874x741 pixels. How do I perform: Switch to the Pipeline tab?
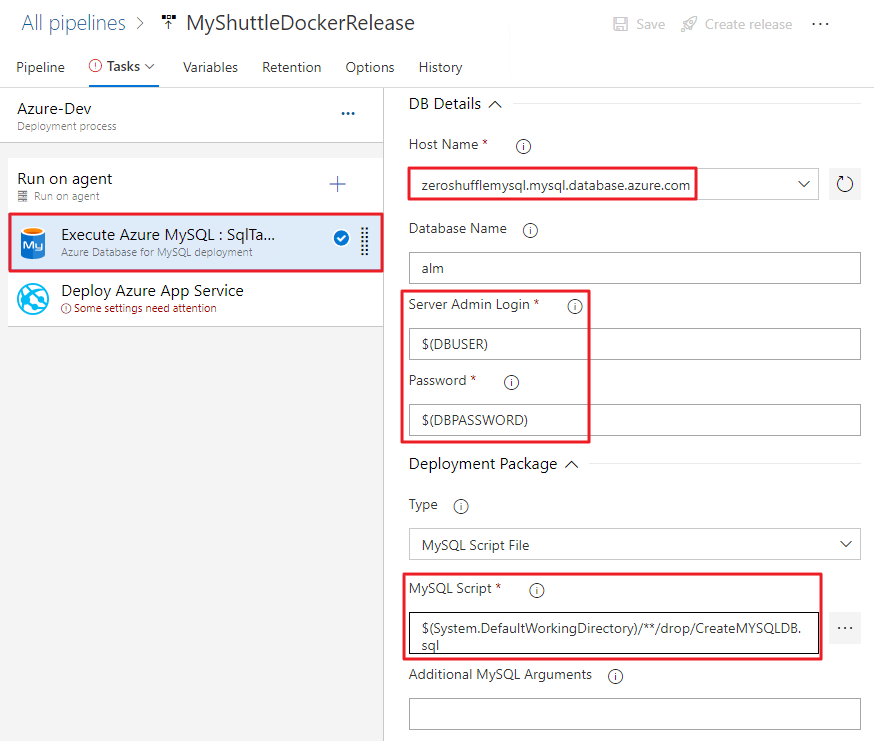coord(40,67)
